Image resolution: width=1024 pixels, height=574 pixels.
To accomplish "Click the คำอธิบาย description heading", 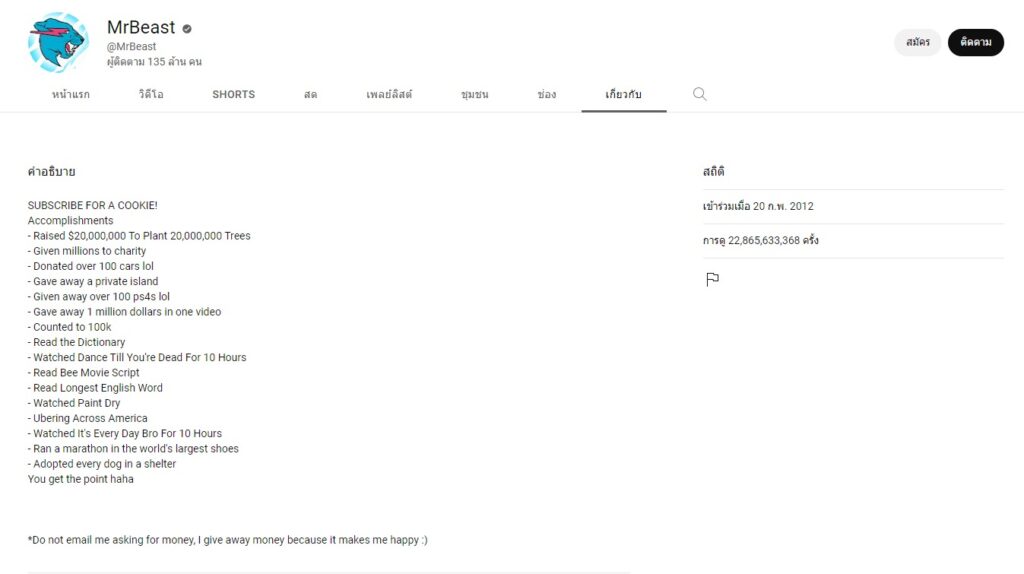I will pyautogui.click(x=51, y=172).
